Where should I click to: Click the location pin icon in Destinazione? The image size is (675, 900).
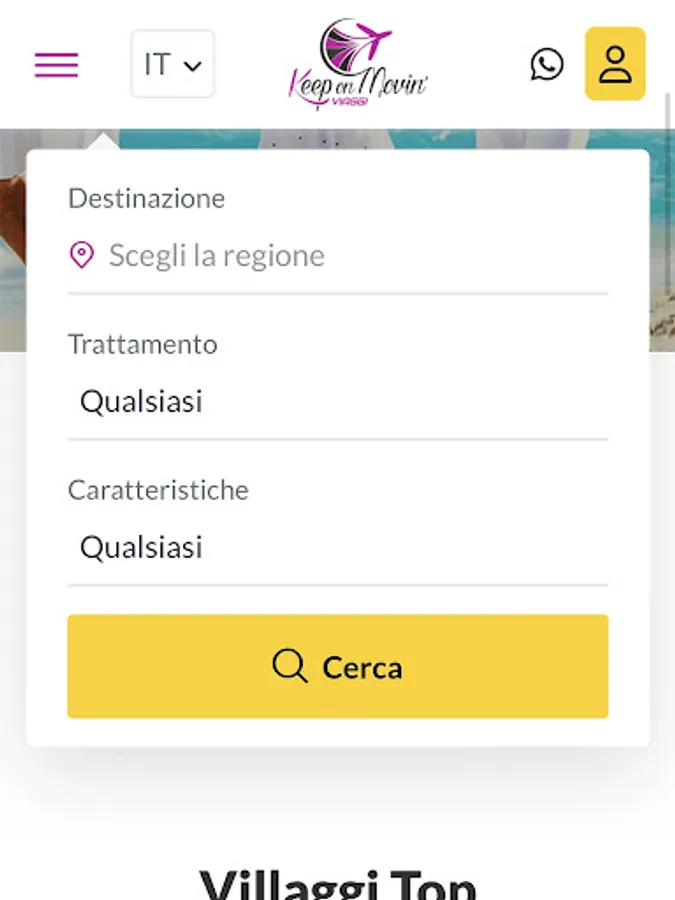(x=82, y=255)
